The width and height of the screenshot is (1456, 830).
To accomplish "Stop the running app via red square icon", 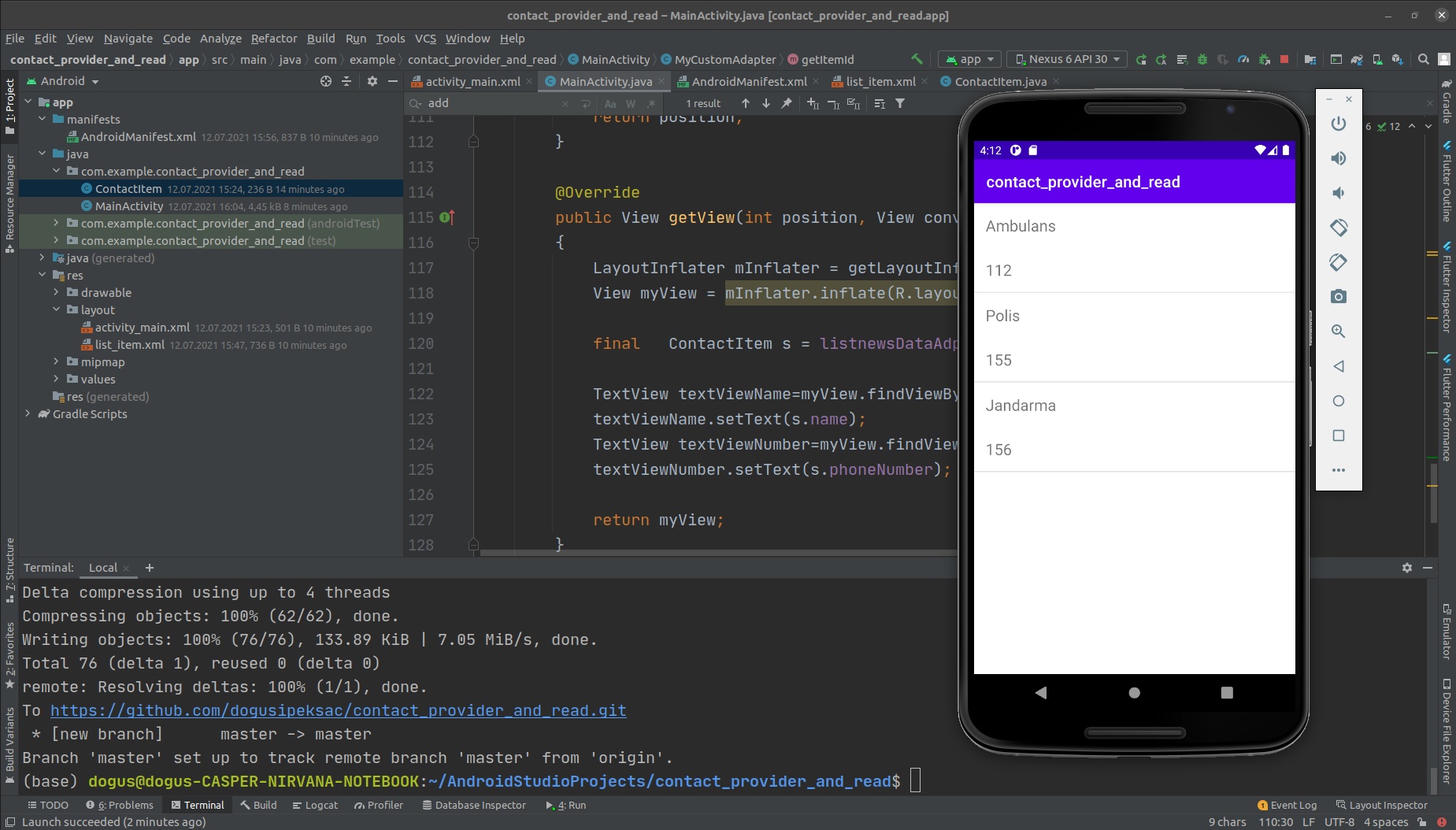I will coord(1284,59).
